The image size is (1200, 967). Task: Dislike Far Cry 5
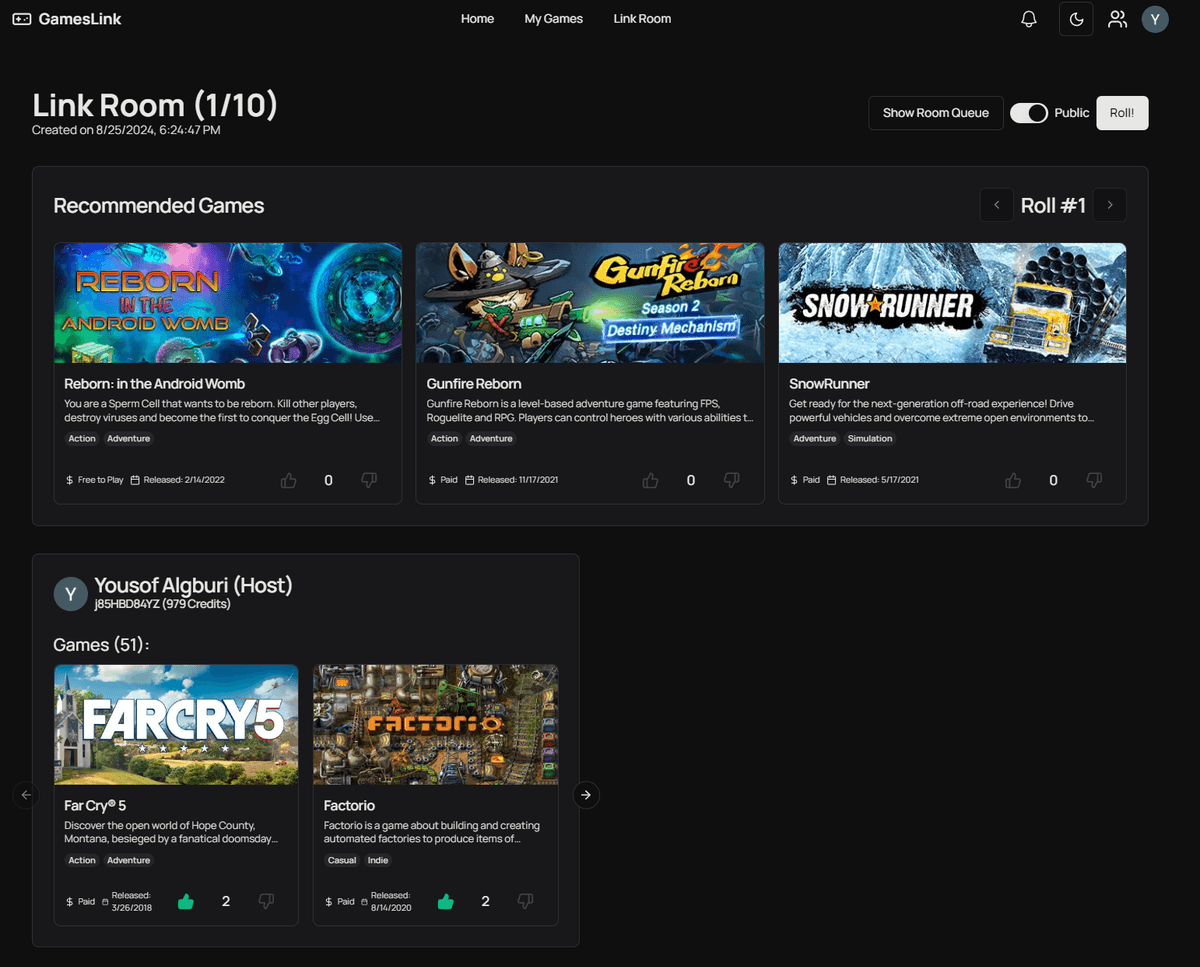[266, 901]
